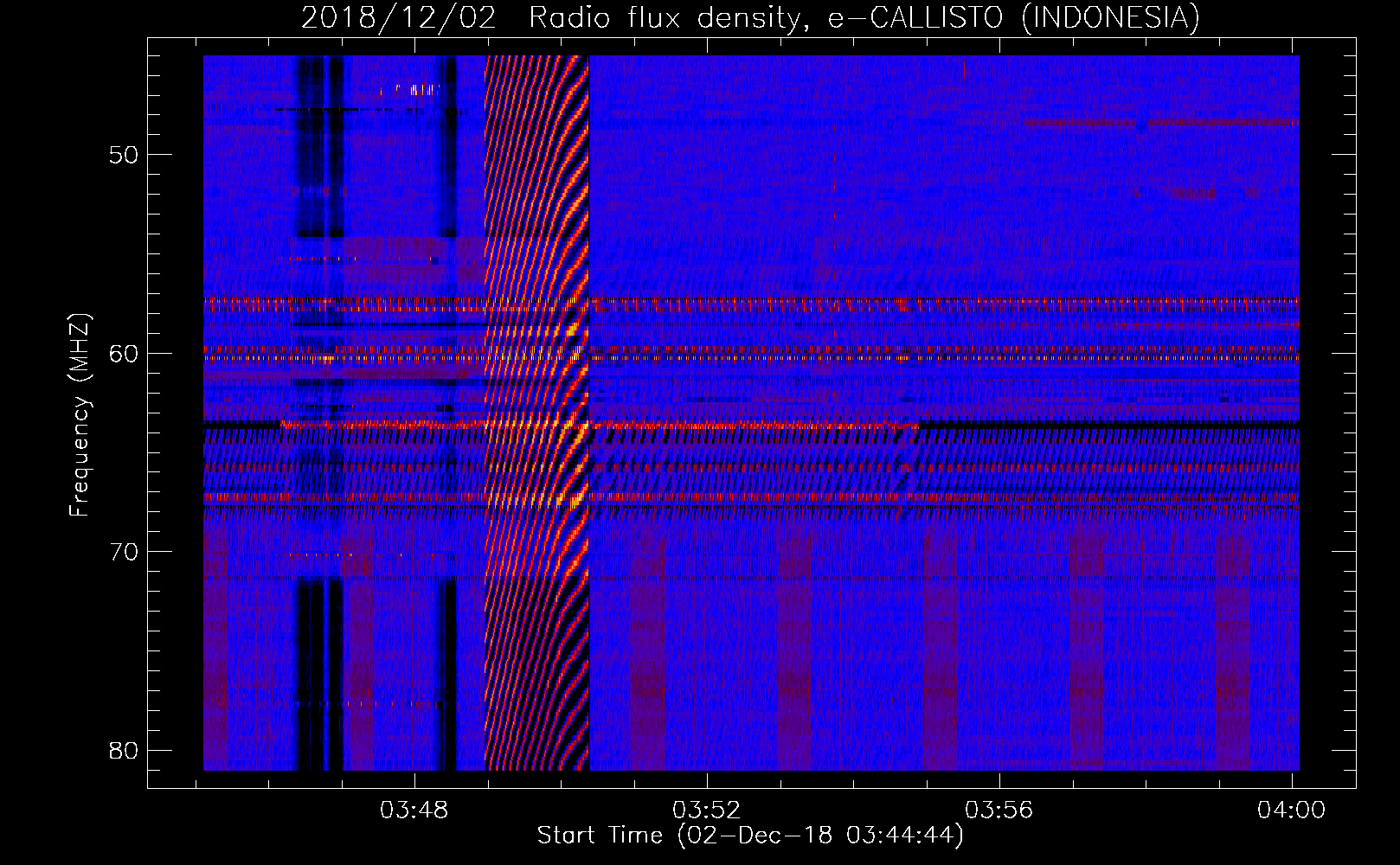Click the 03:56 time tick label
The image size is (1400, 865).
[999, 810]
